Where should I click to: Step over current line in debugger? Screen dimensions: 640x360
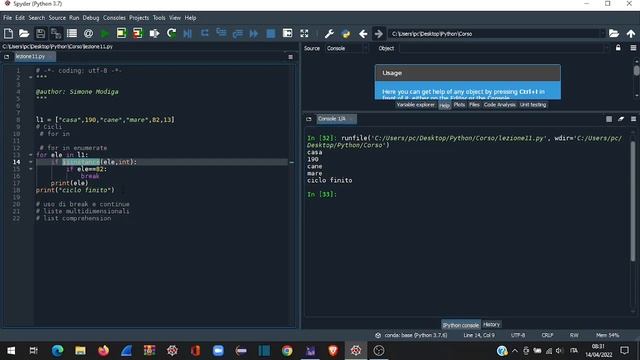[x=204, y=33]
